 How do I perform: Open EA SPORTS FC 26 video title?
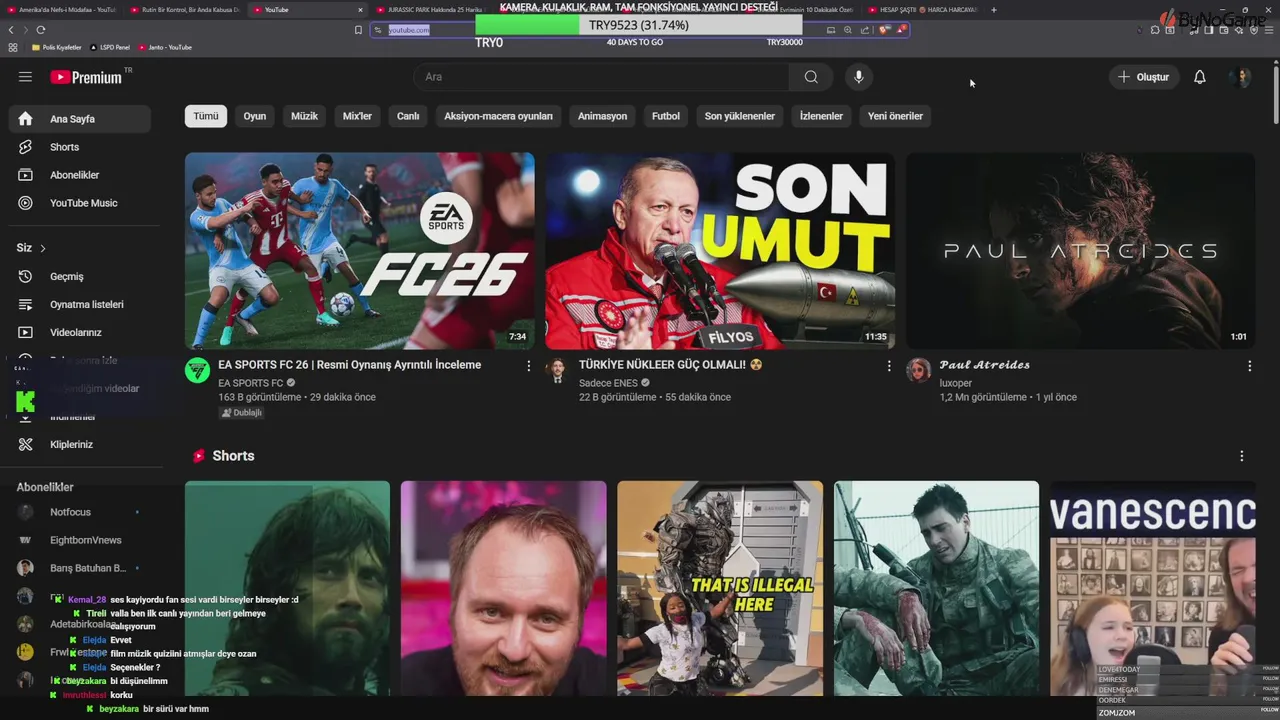point(350,365)
